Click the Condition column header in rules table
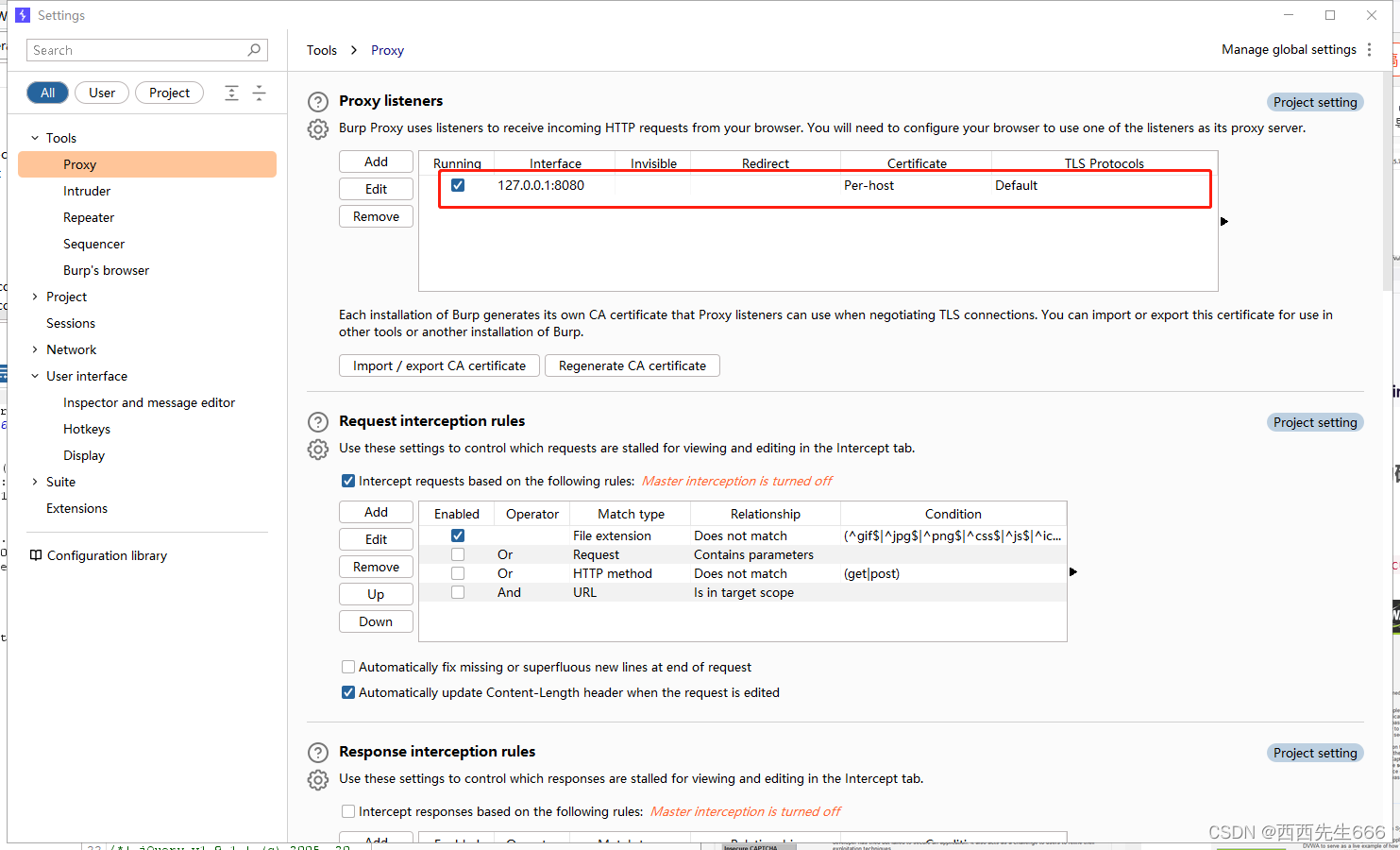 (x=953, y=514)
